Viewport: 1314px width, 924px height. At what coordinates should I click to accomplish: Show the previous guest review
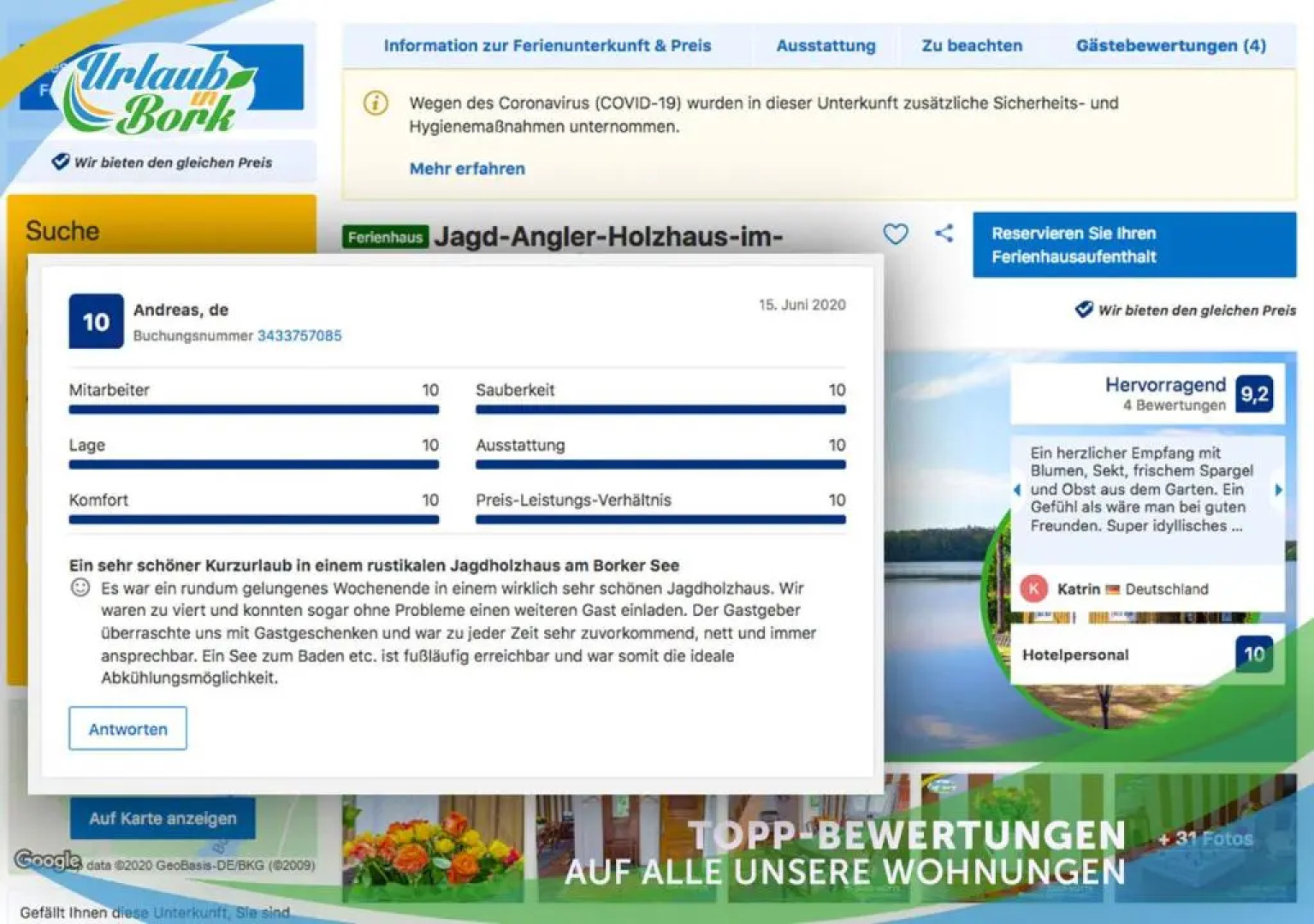coord(1017,489)
